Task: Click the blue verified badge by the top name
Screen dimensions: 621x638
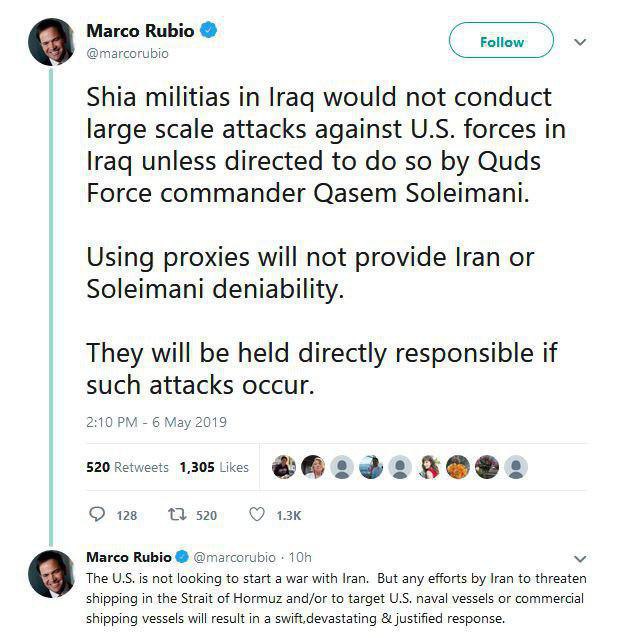Action: click(x=209, y=31)
